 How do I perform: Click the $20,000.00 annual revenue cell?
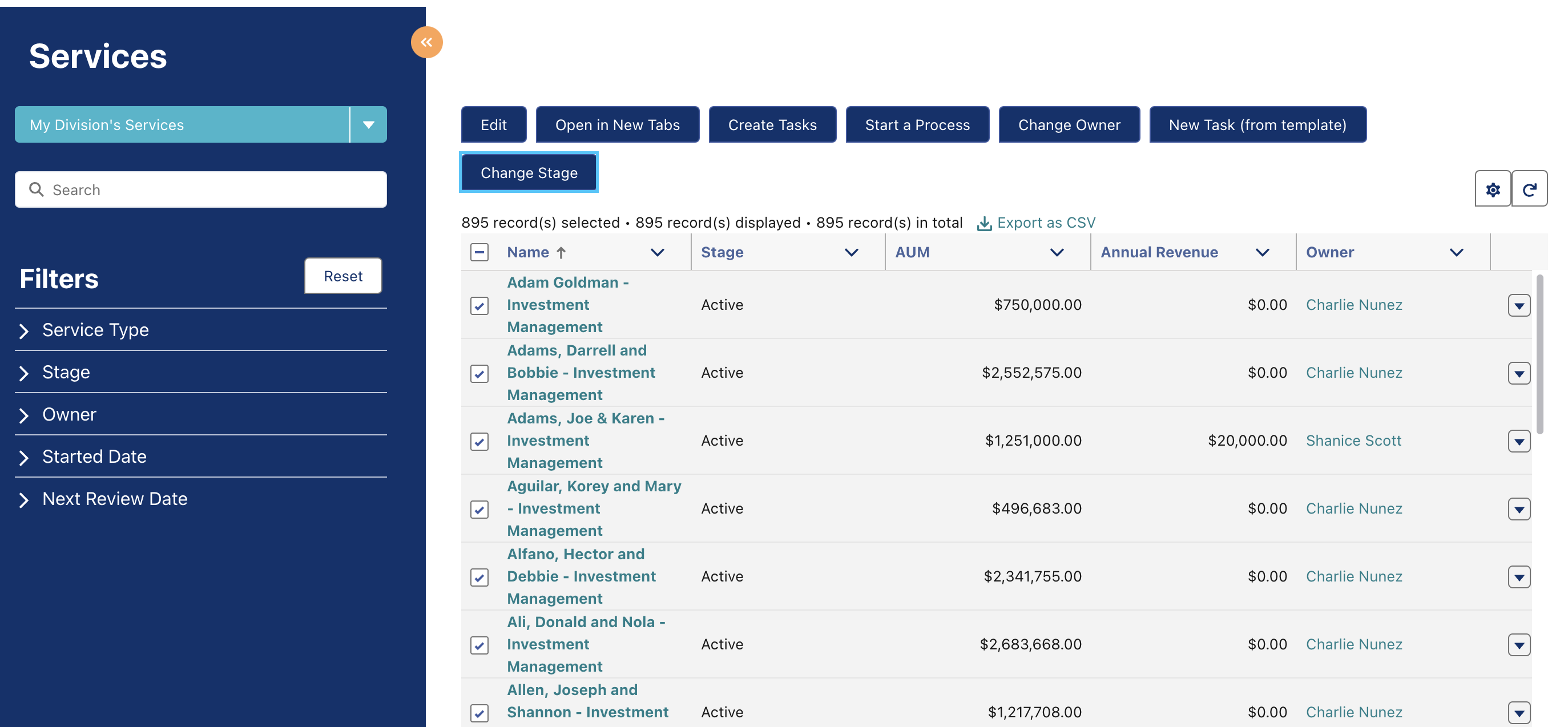[1247, 441]
